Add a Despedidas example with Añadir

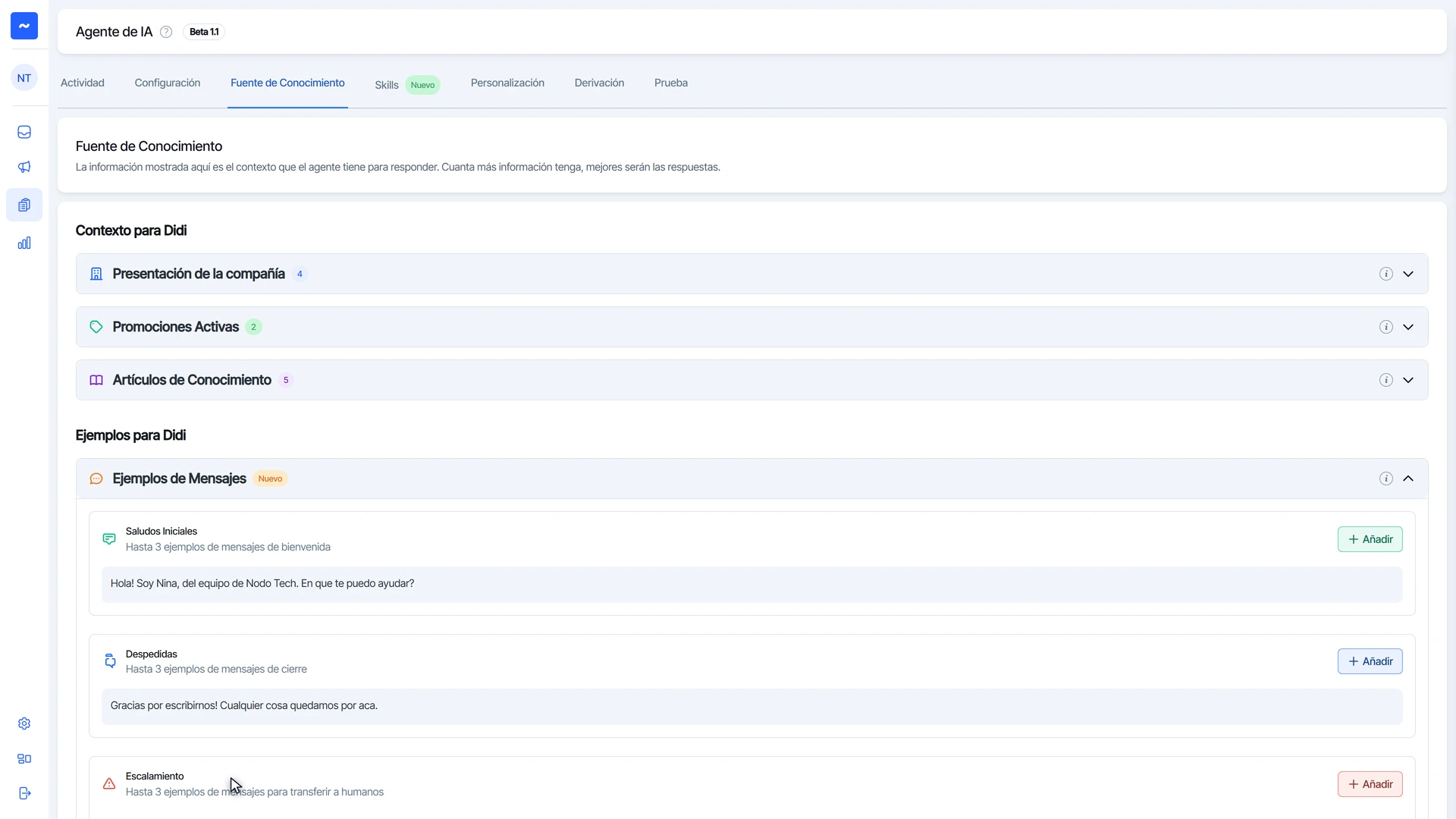(x=1370, y=661)
